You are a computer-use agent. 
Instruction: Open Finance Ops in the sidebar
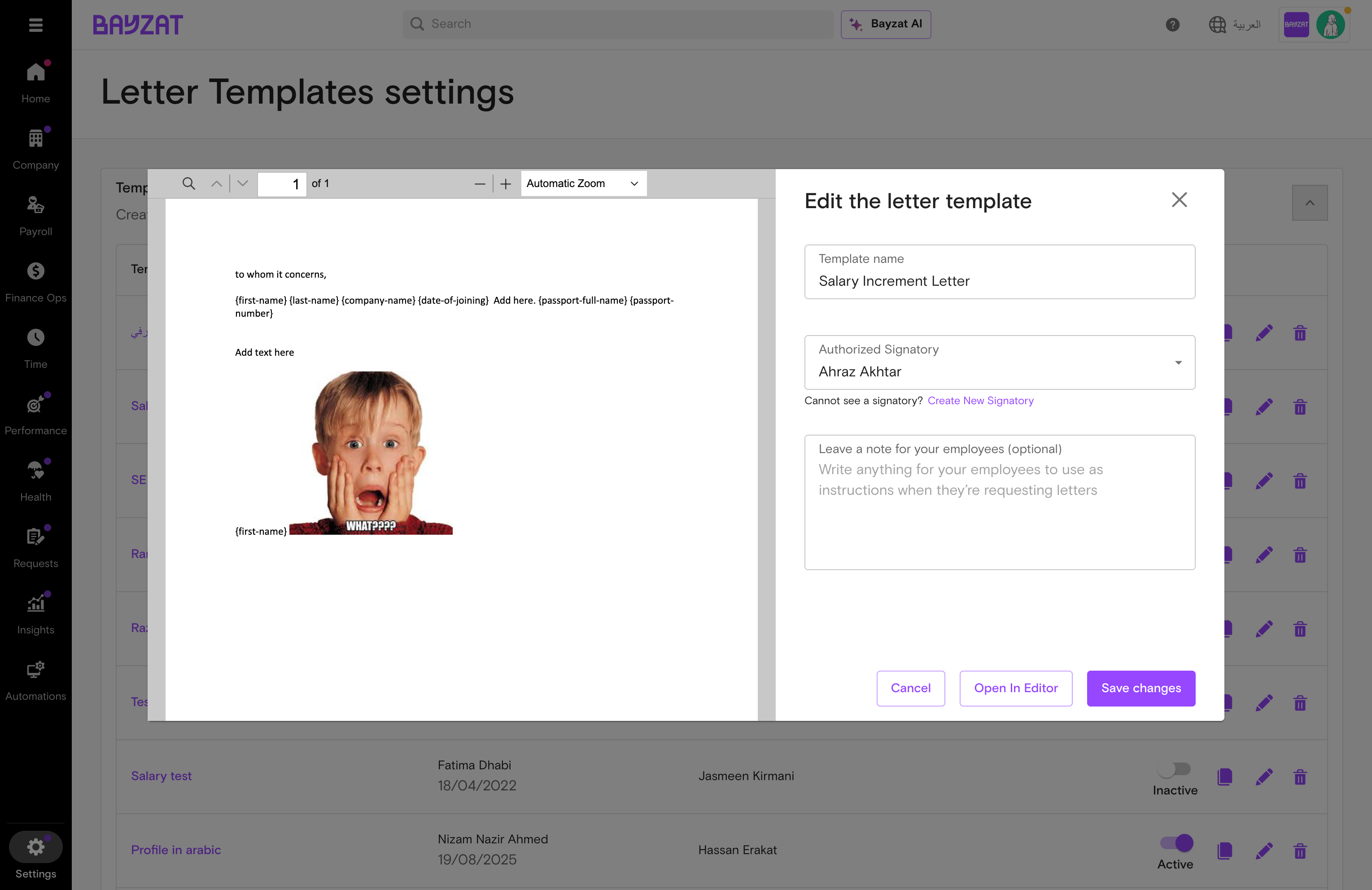tap(36, 282)
